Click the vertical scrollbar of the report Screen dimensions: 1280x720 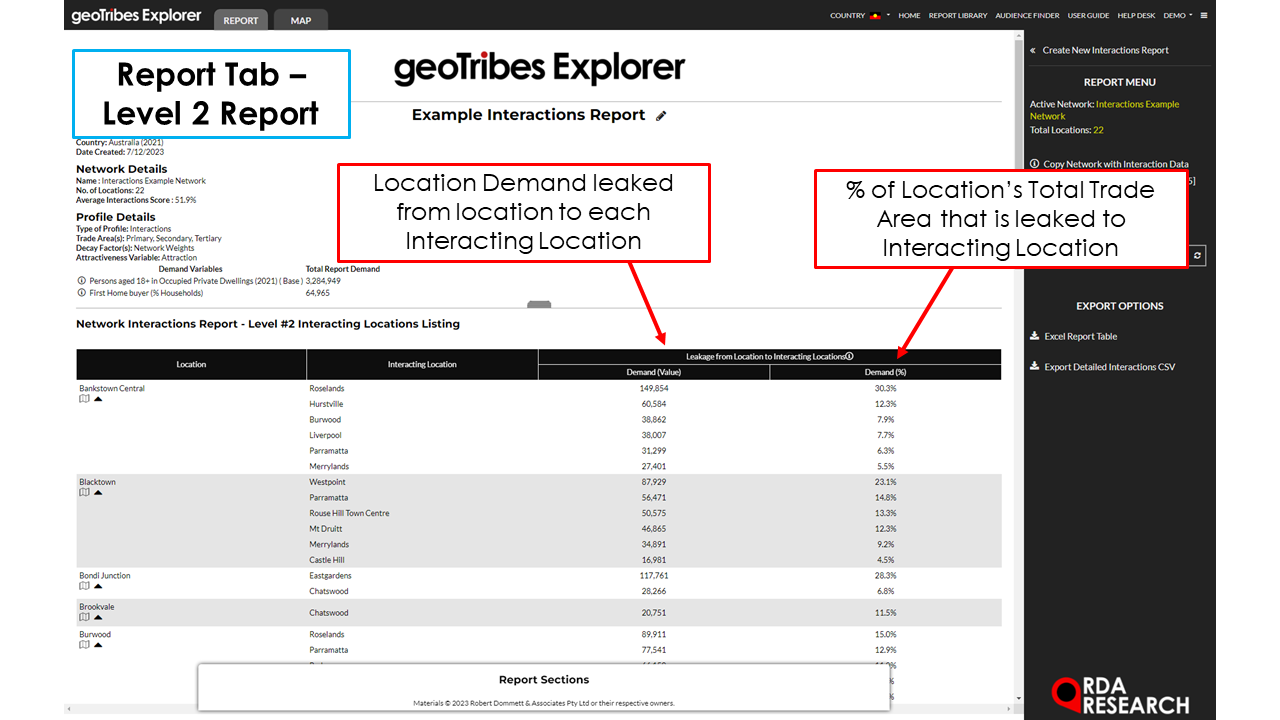coord(1019,365)
